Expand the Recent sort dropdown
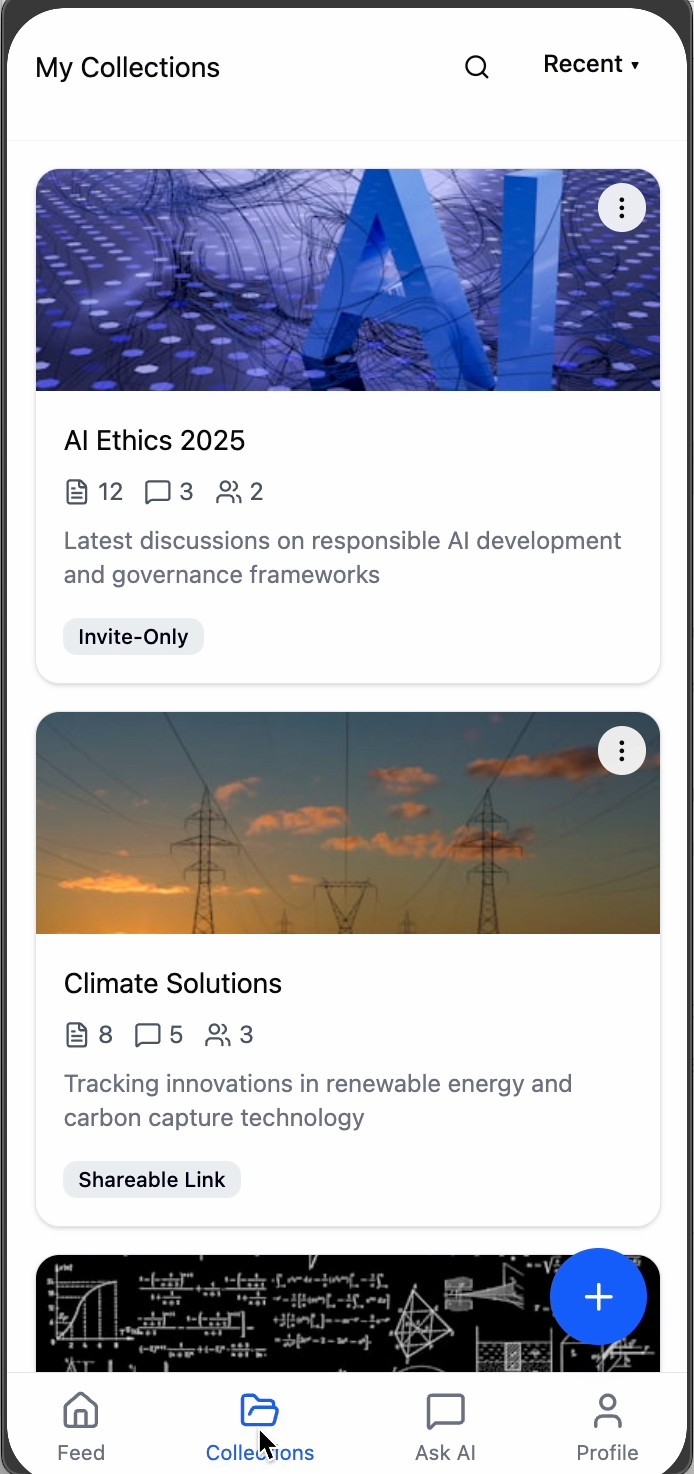The height and width of the screenshot is (1474, 694). click(x=591, y=64)
